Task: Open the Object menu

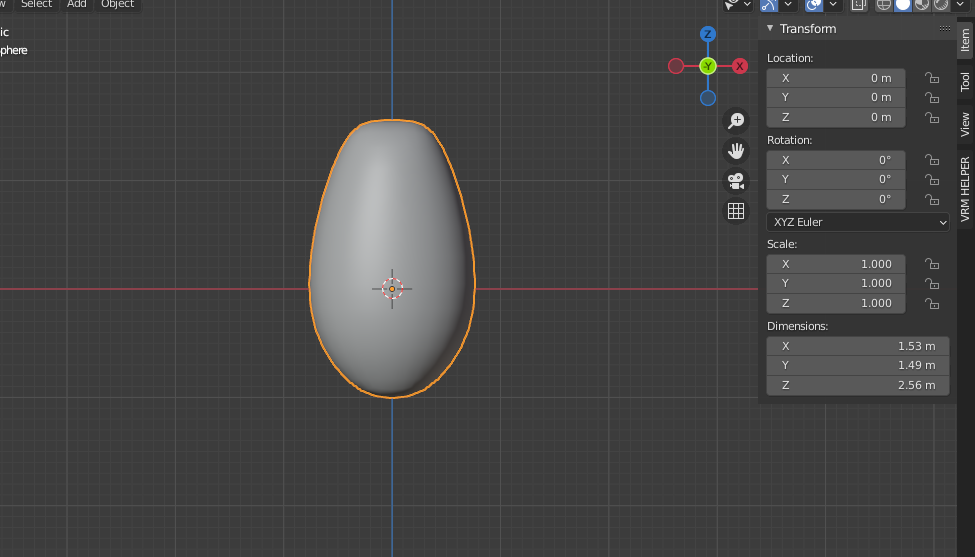Action: (x=118, y=4)
